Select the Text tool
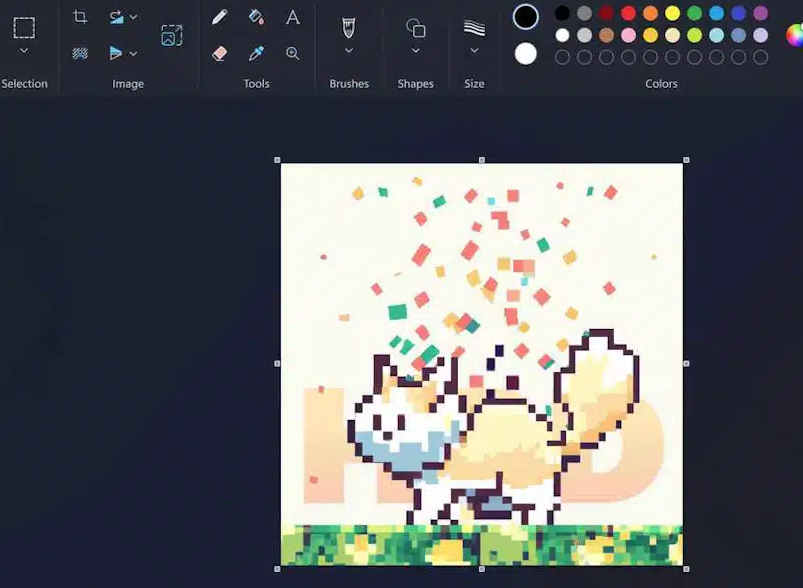 tap(292, 17)
